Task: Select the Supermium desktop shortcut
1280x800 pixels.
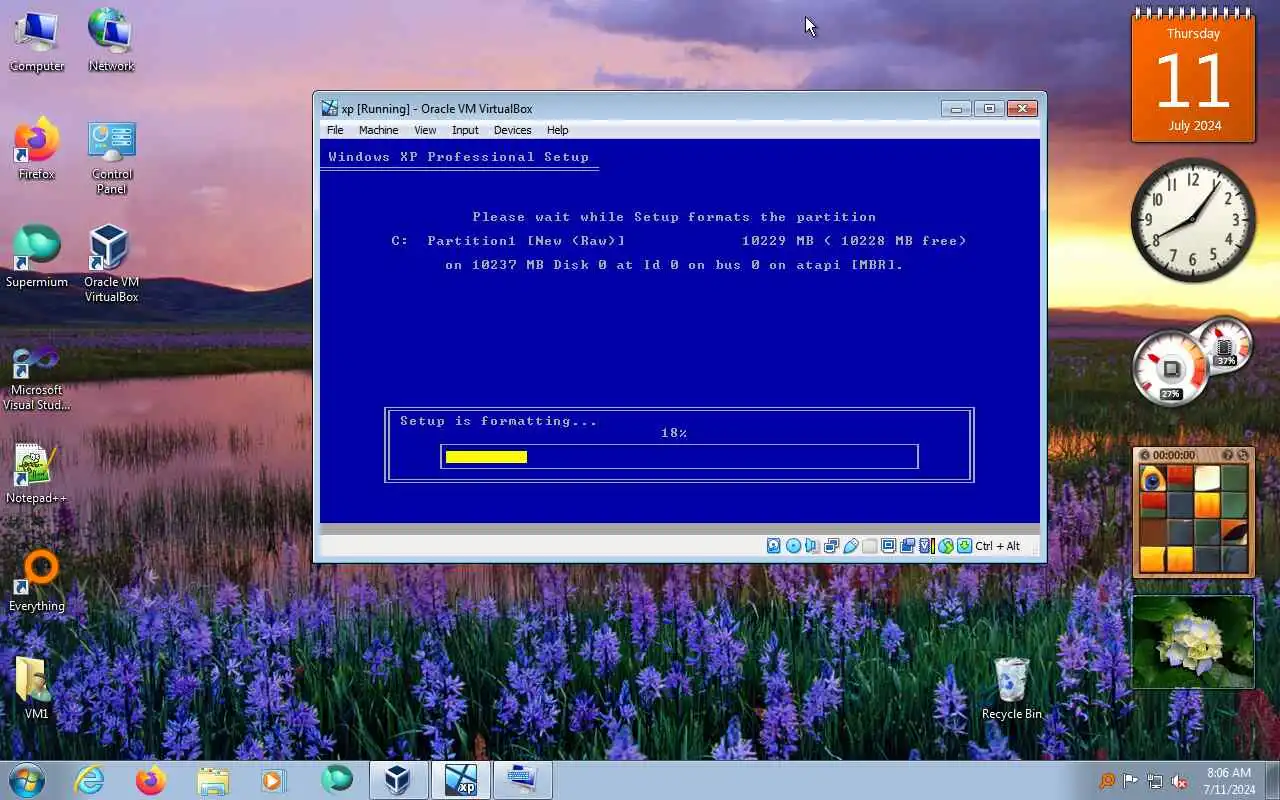Action: click(37, 256)
